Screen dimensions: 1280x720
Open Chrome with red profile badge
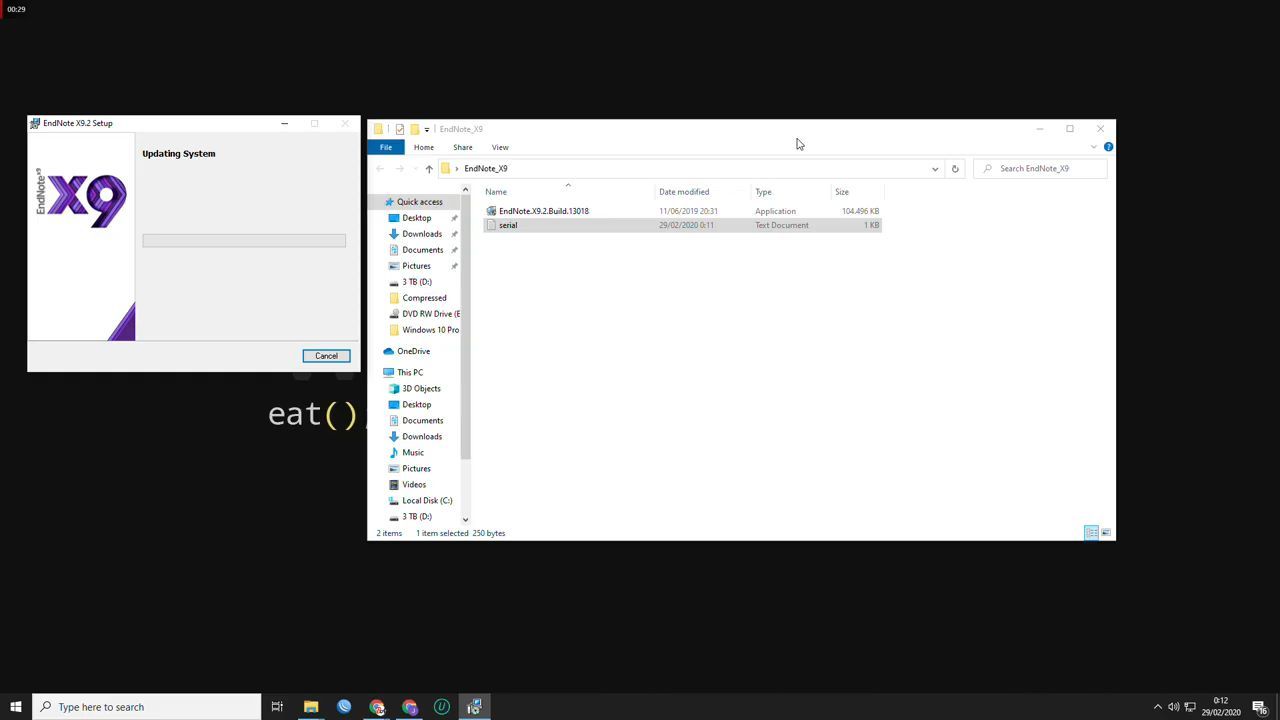pyautogui.click(x=377, y=707)
